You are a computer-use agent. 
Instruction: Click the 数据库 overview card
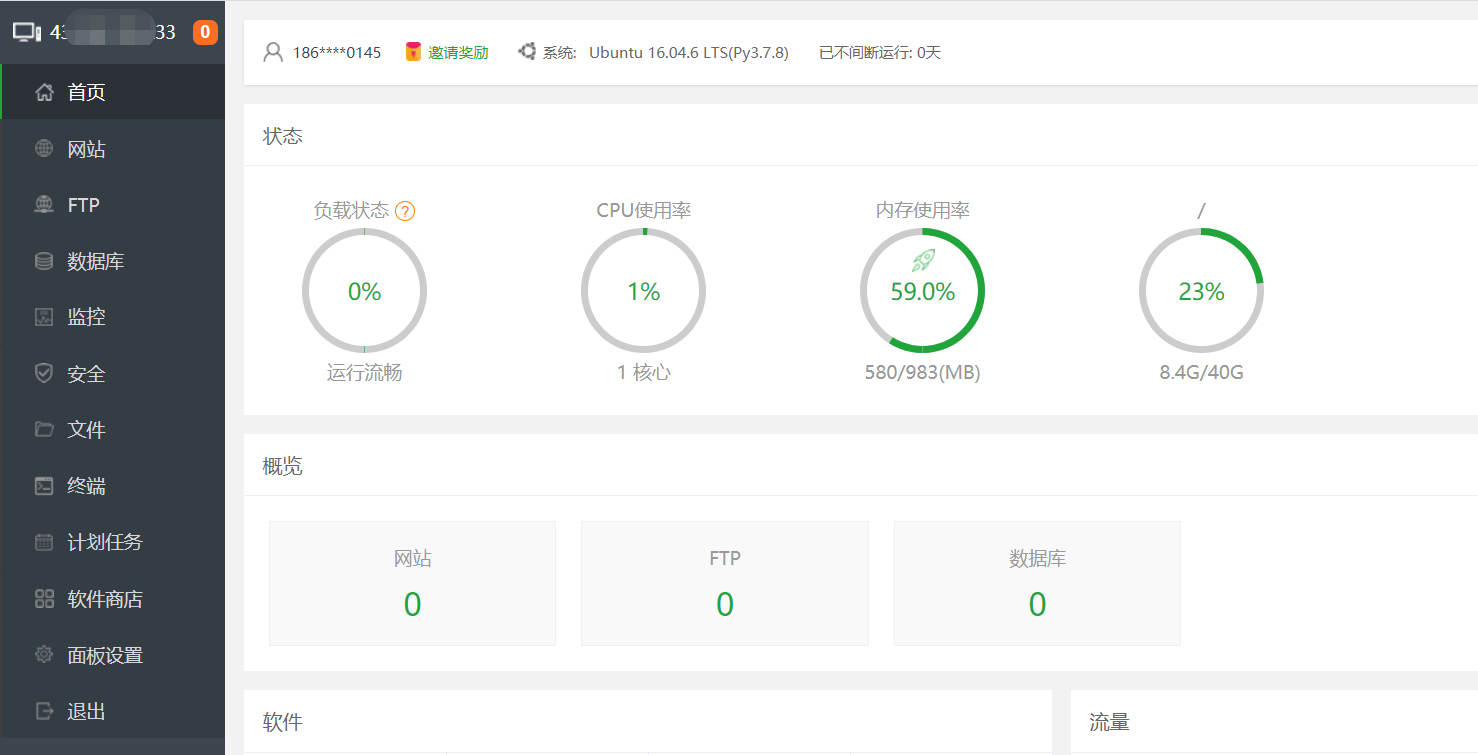[x=1037, y=583]
